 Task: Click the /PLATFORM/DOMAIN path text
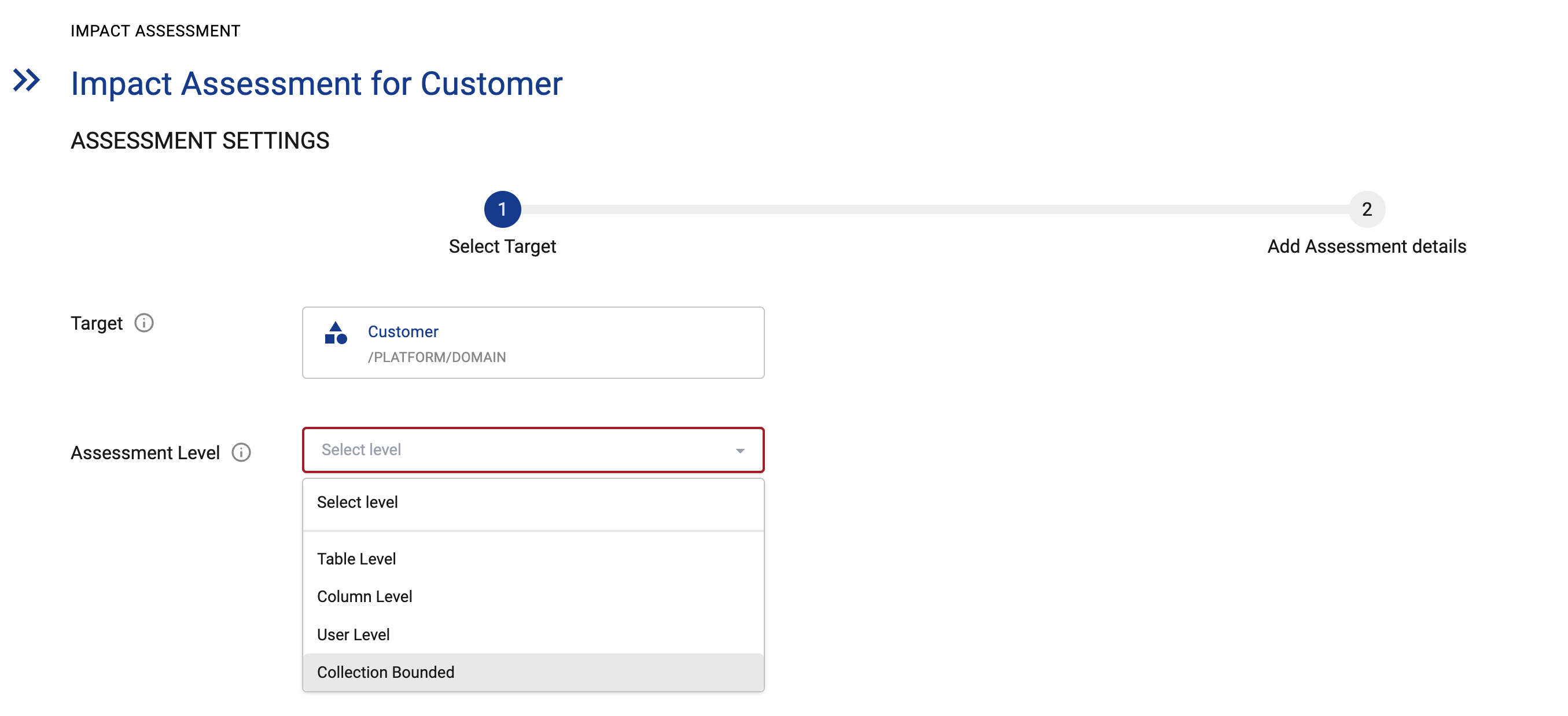pos(436,357)
